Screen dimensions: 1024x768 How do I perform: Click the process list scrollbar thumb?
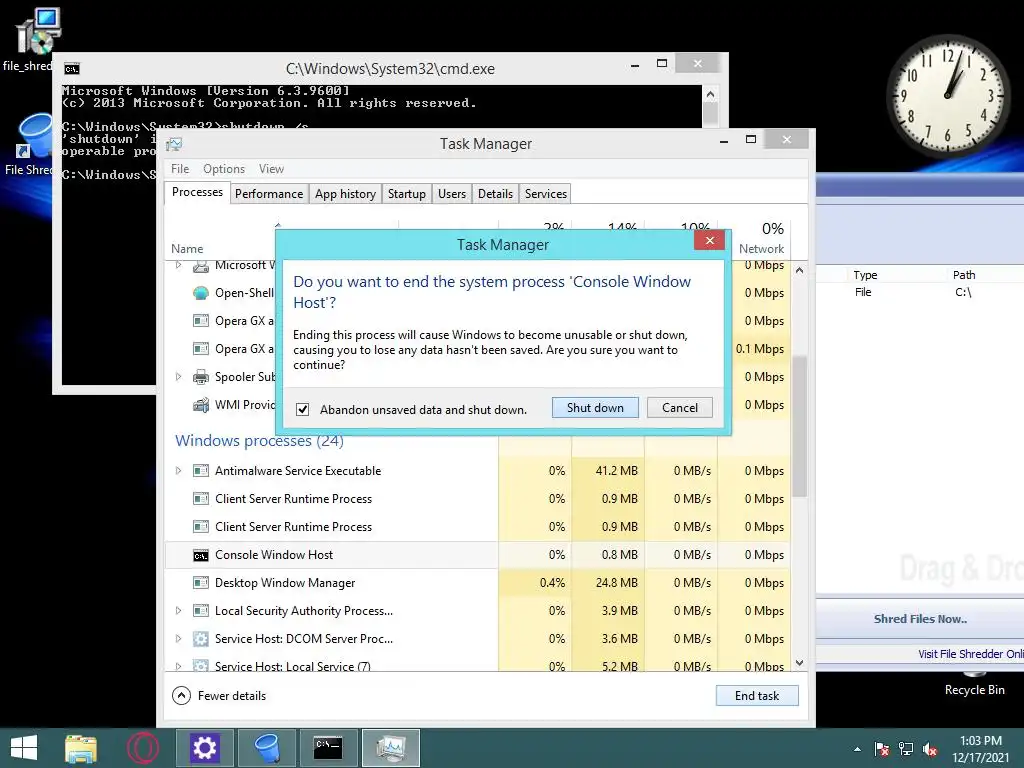point(799,426)
